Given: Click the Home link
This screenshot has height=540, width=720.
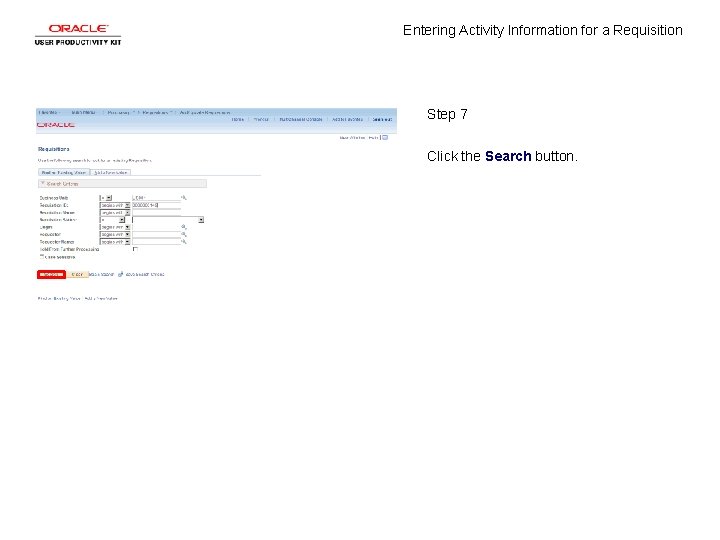Looking at the screenshot, I should pos(238,119).
